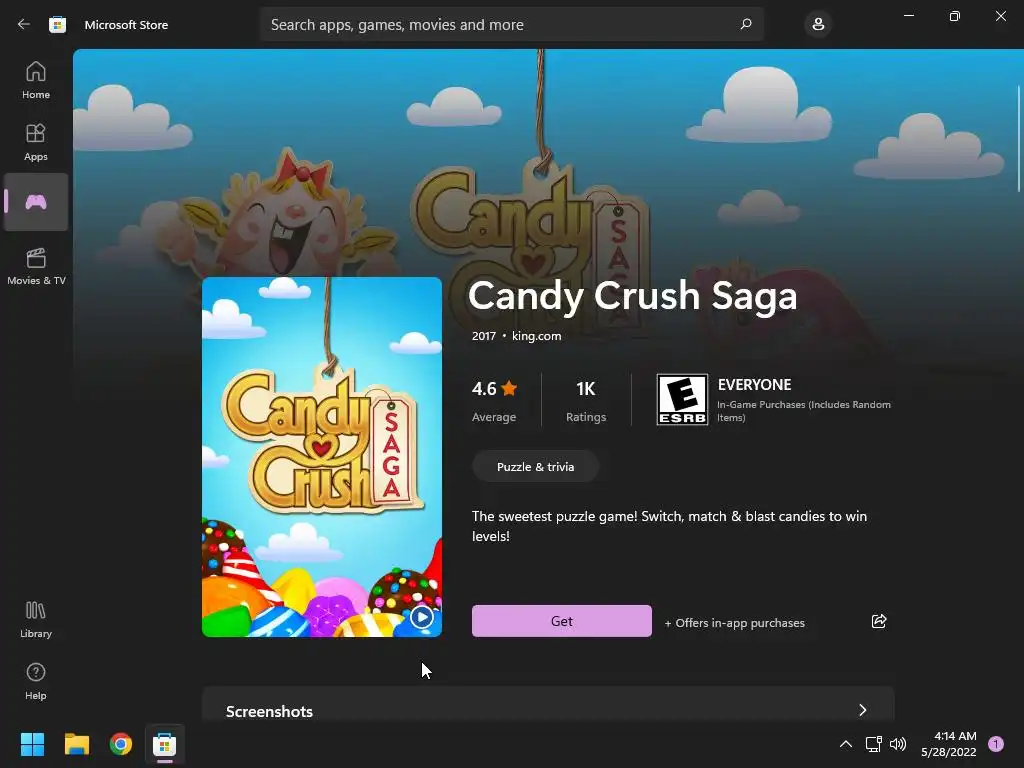Share the app with share icon
Screen dimensions: 1024x768
click(879, 621)
